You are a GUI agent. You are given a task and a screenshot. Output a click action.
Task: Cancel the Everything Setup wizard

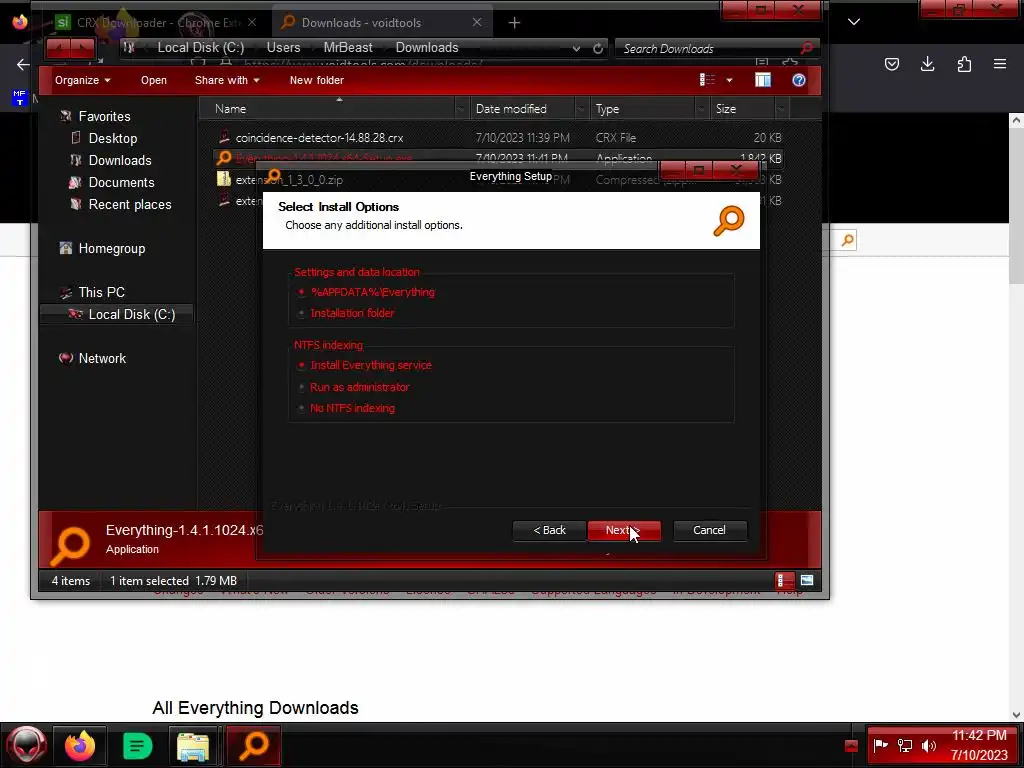click(709, 530)
